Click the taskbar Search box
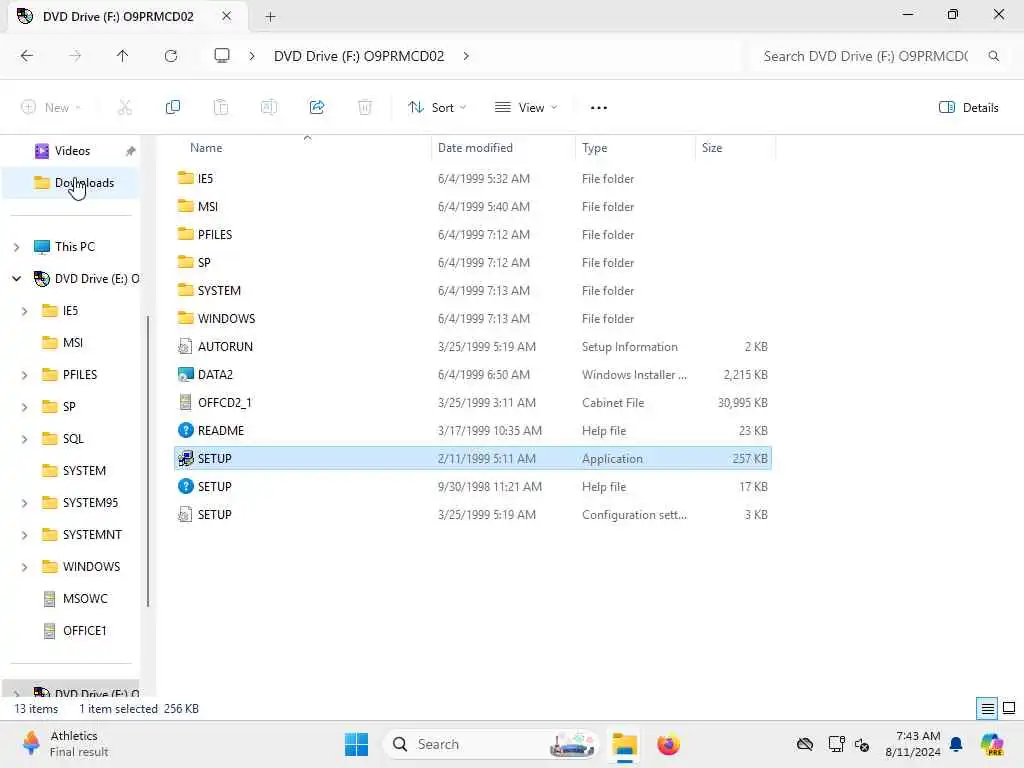 tap(490, 744)
